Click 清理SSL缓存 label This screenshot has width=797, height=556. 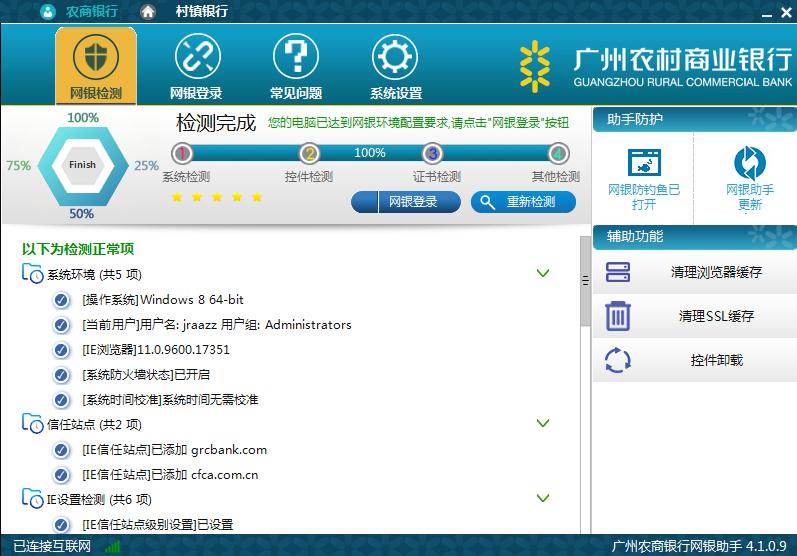pos(716,316)
